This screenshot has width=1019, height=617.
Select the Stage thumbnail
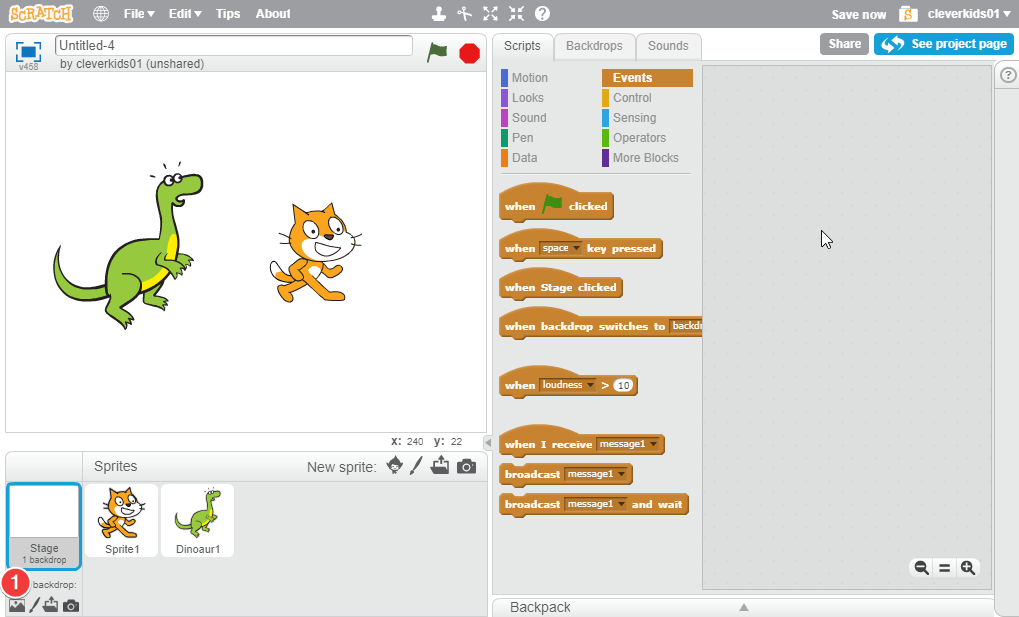[44, 525]
